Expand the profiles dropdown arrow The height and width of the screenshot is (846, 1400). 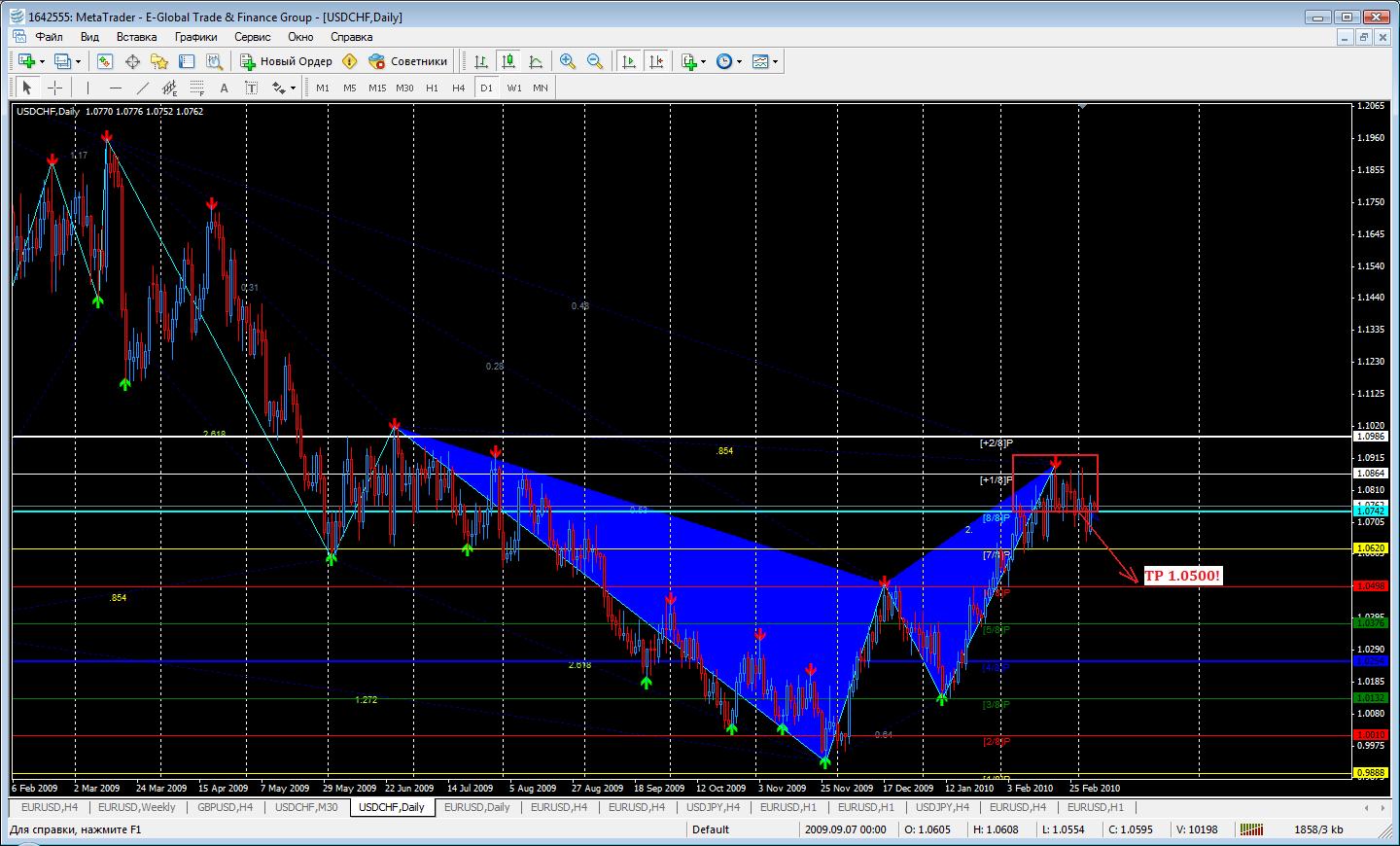click(x=79, y=61)
